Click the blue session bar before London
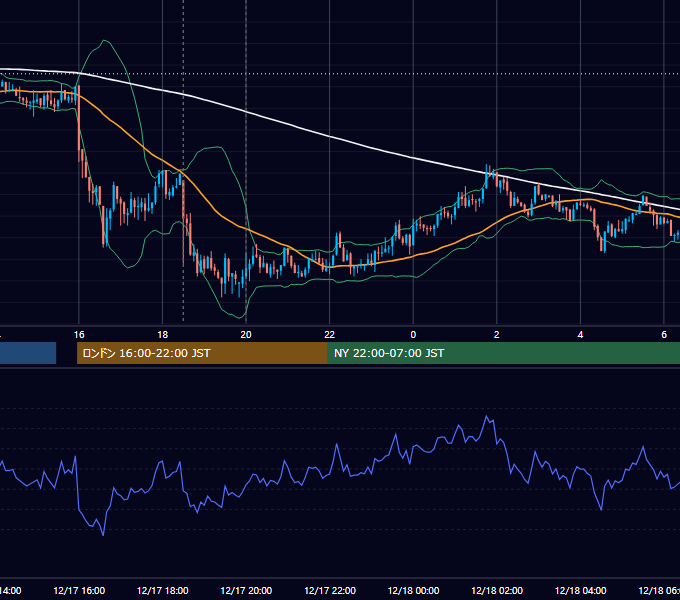680x600 pixels. click(28, 353)
